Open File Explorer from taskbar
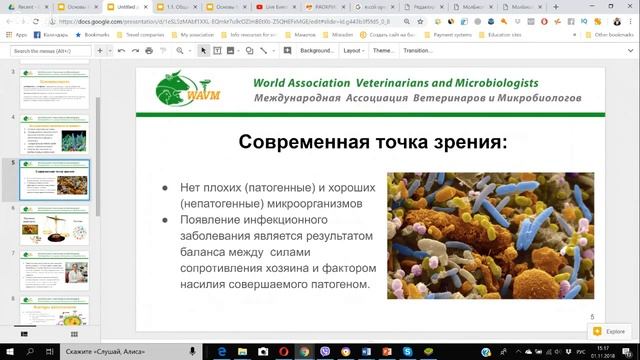 point(242,351)
